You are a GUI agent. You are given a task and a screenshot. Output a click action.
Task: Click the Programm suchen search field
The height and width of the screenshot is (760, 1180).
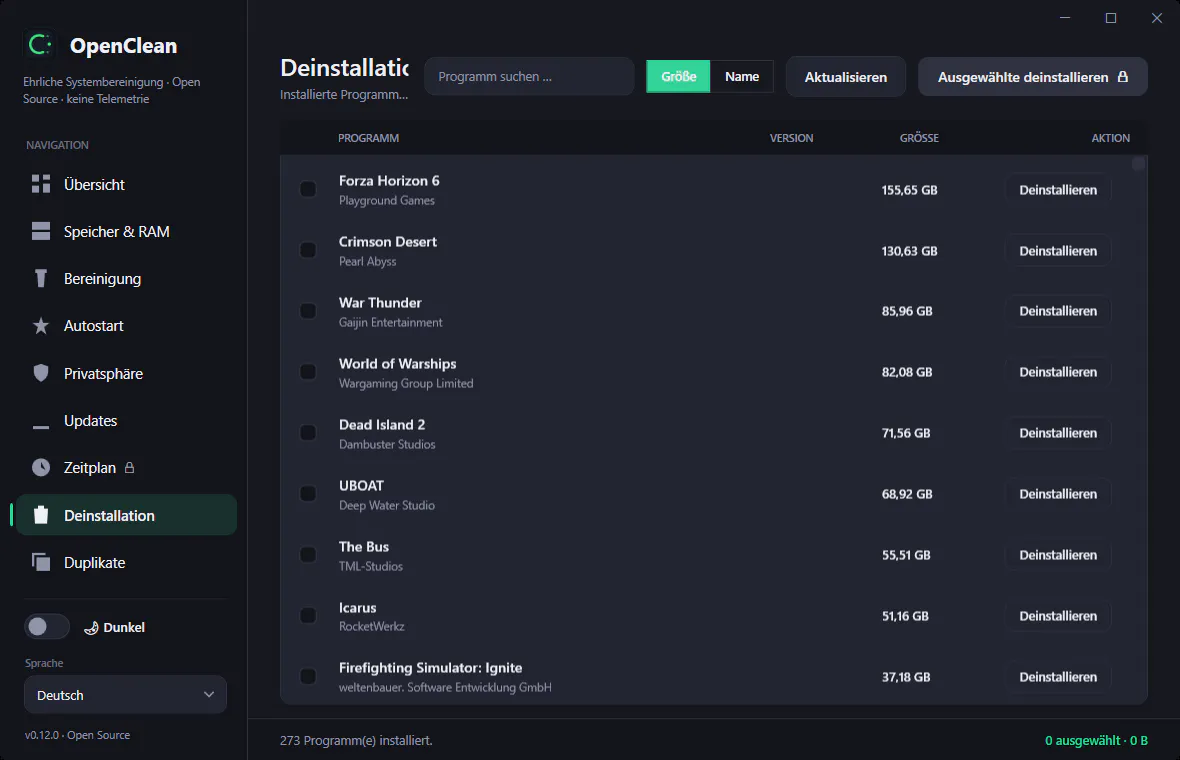[x=529, y=77]
